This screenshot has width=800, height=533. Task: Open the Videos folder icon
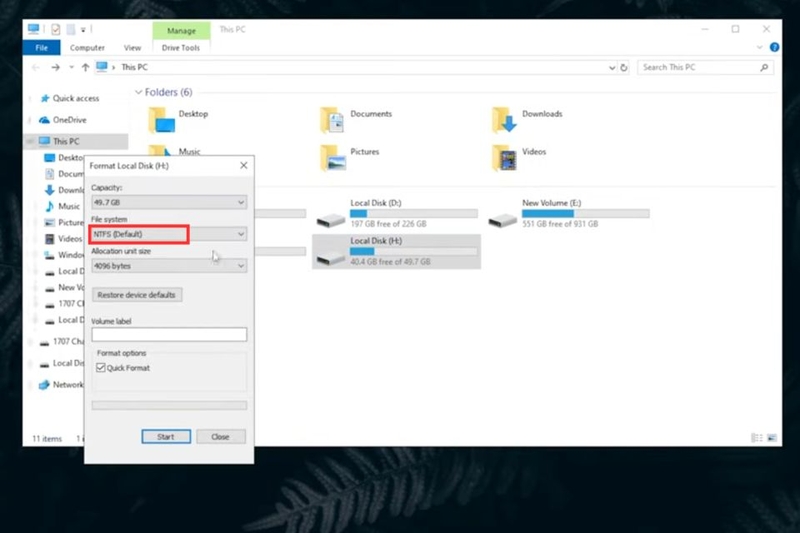pyautogui.click(x=504, y=158)
